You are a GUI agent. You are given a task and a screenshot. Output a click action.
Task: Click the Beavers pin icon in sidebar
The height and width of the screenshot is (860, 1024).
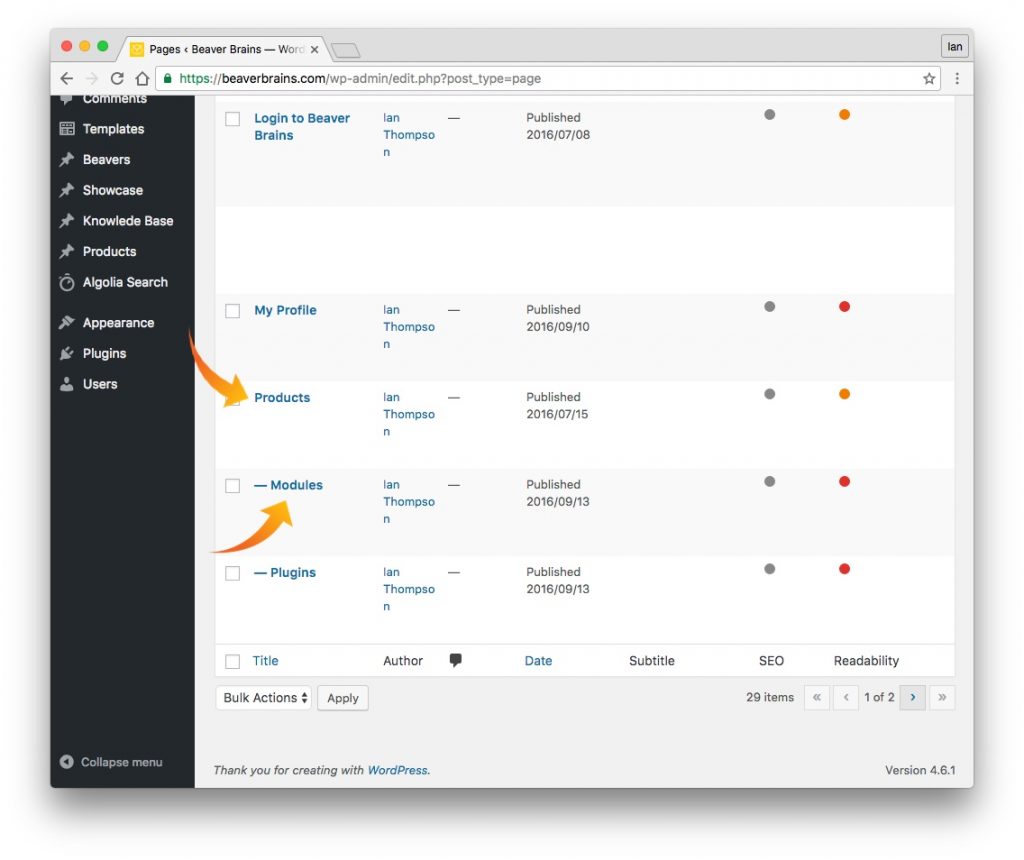click(x=67, y=159)
